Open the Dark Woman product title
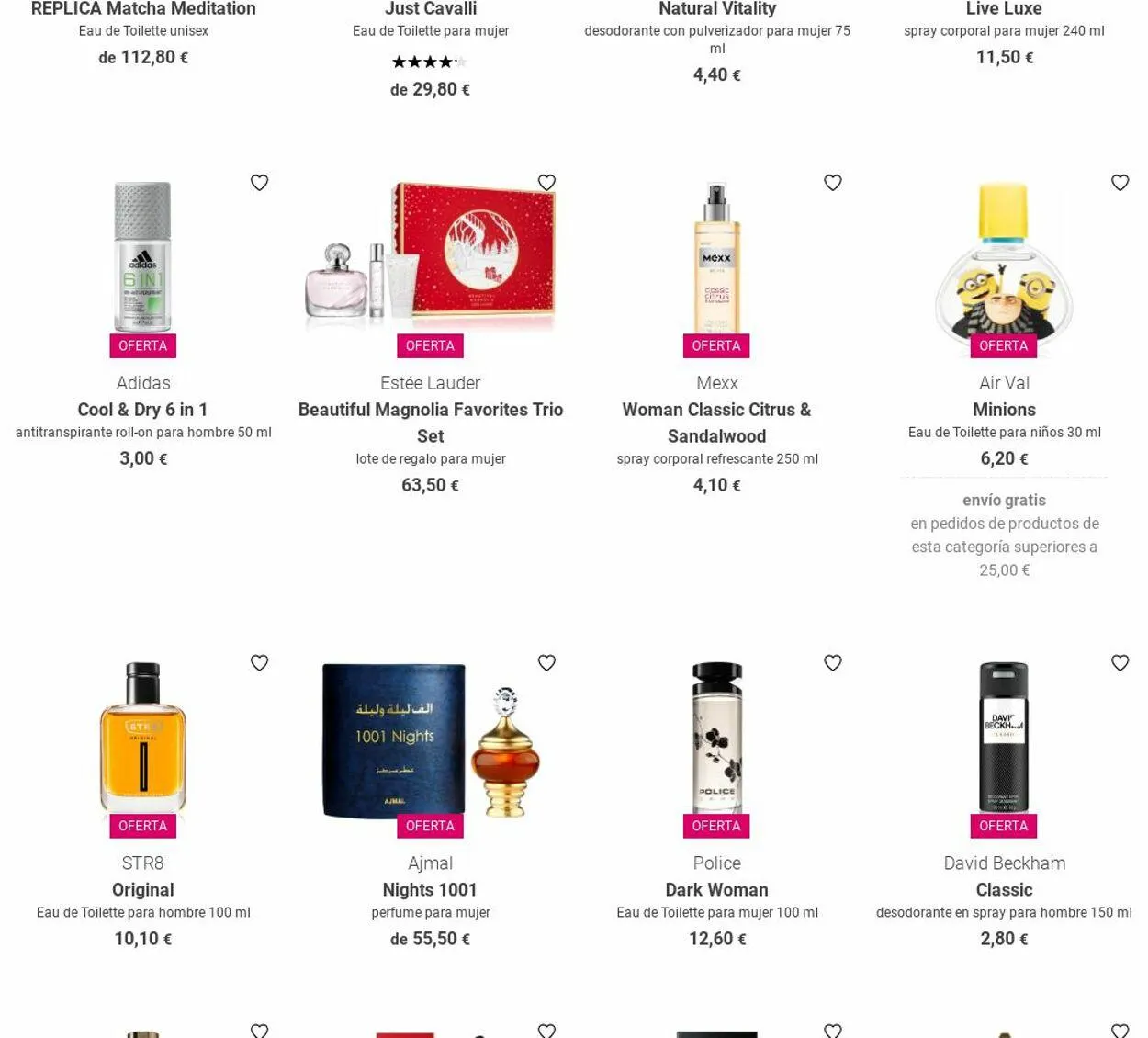 717,890
